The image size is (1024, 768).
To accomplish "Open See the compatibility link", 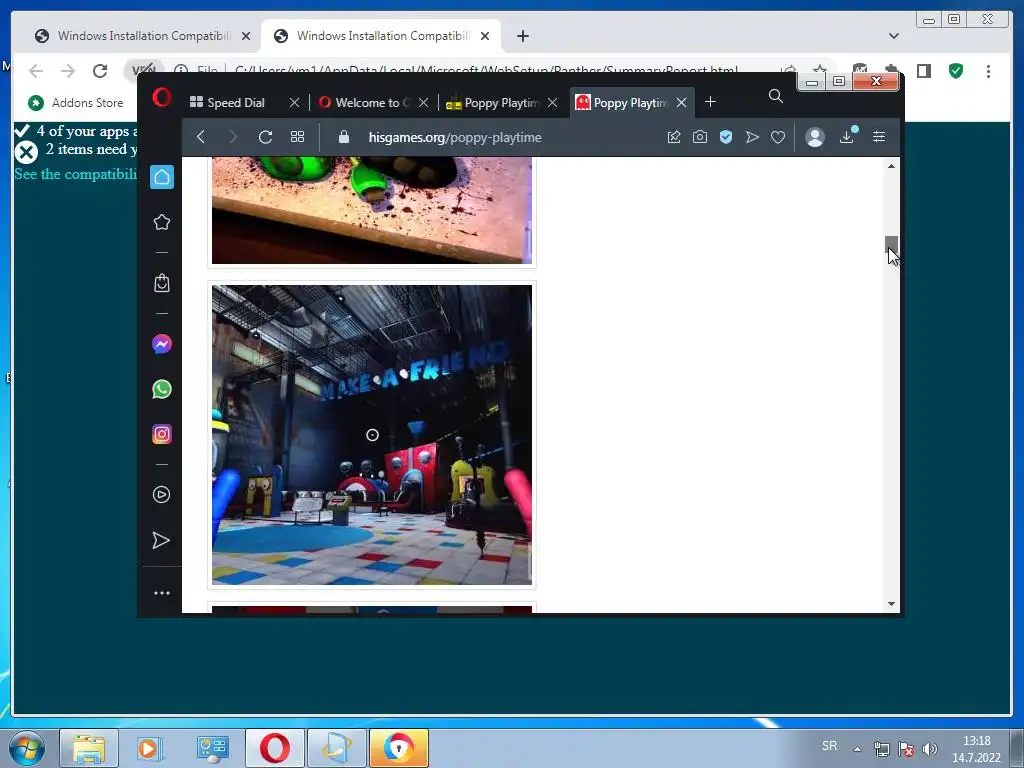I will coord(76,174).
